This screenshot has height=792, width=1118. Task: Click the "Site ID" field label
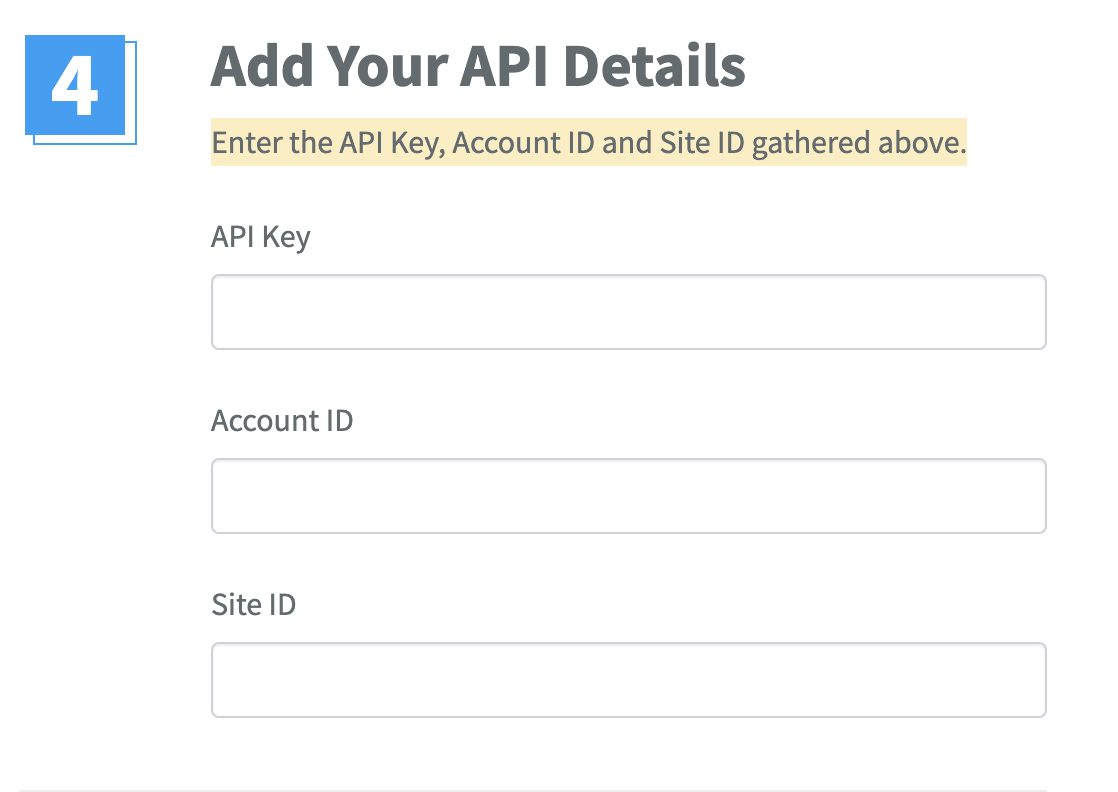[253, 605]
